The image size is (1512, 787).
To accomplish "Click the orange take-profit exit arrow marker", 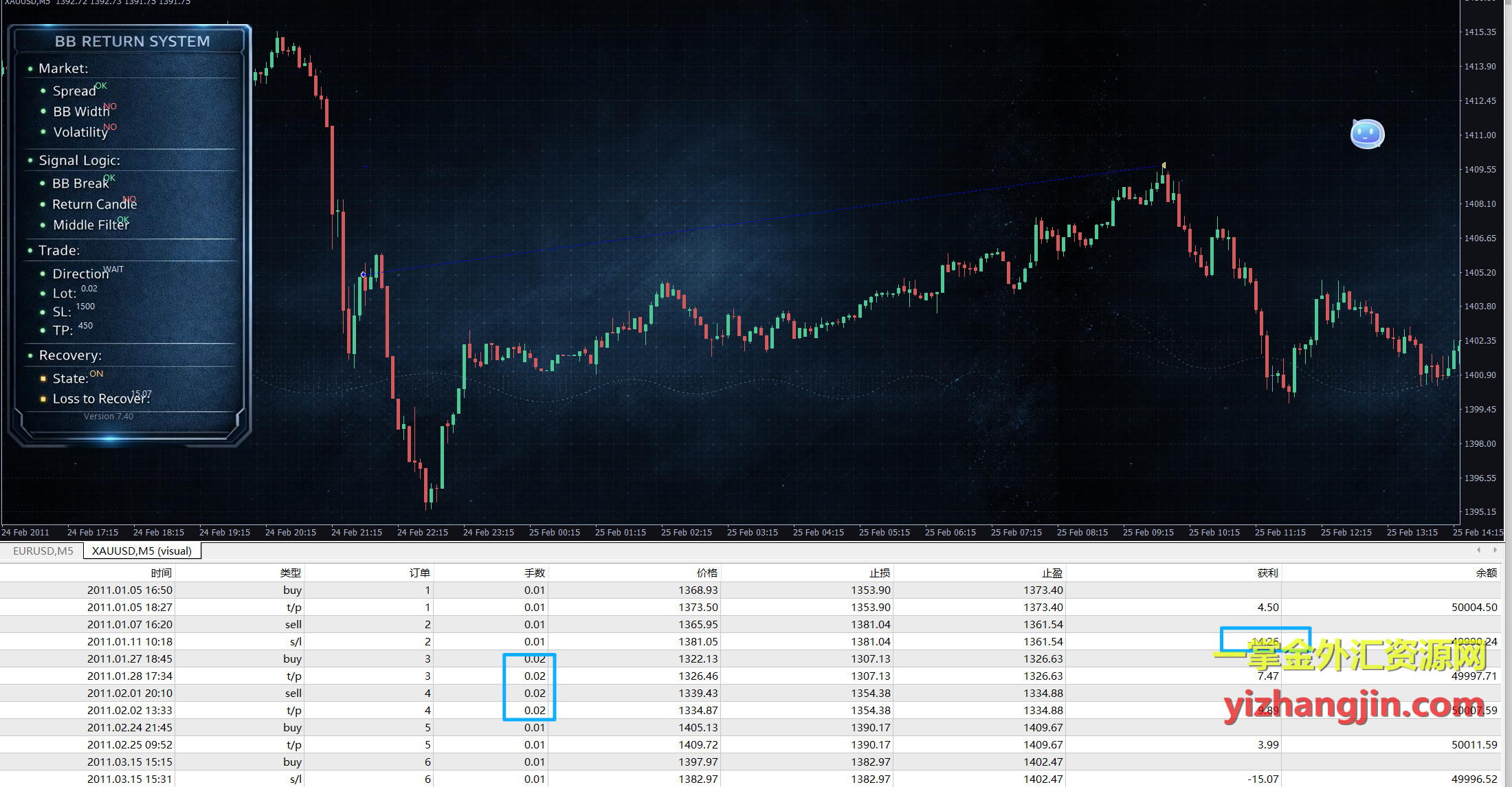I will (1164, 165).
